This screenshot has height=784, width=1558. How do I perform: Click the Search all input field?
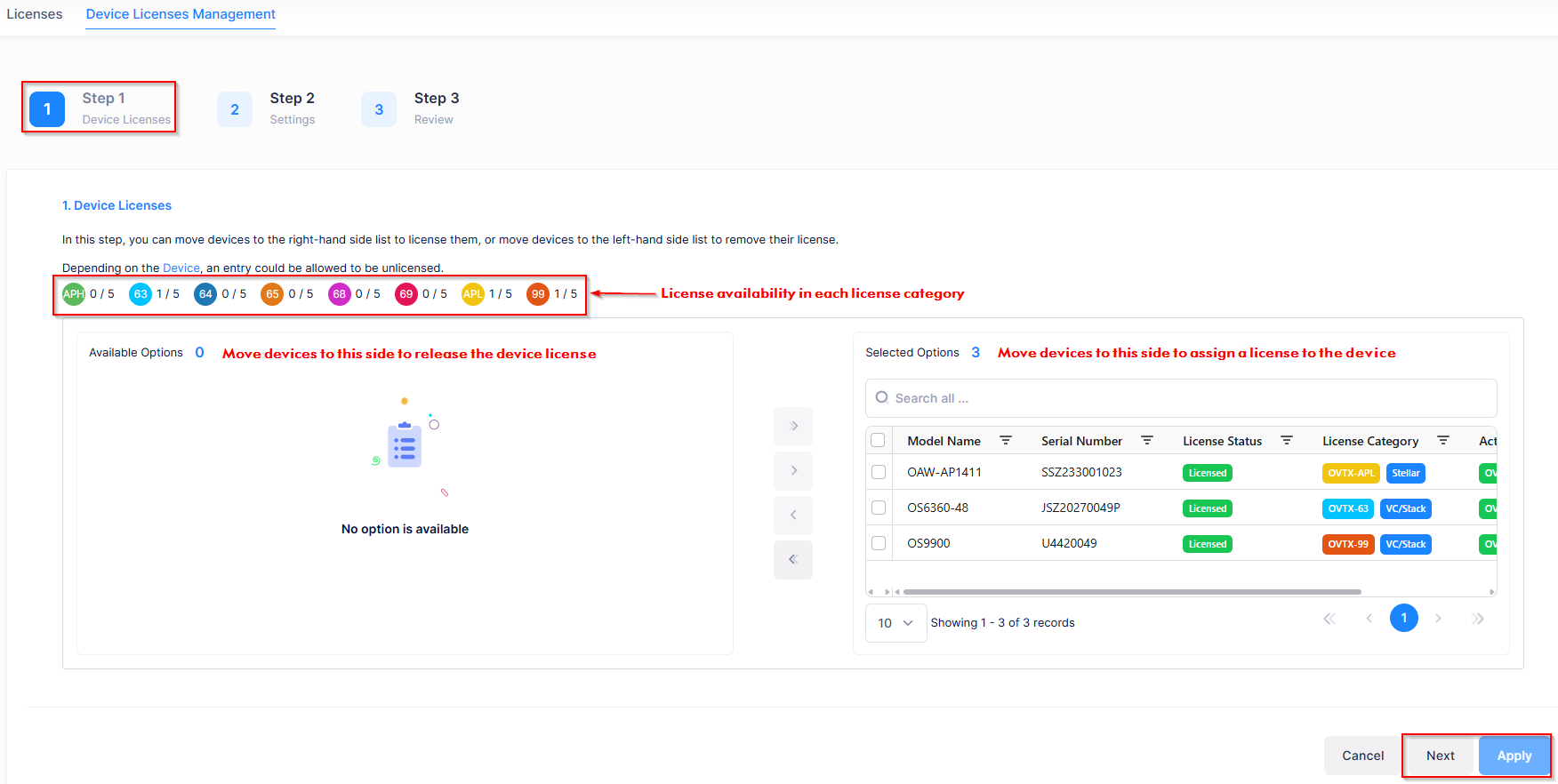[1181, 398]
